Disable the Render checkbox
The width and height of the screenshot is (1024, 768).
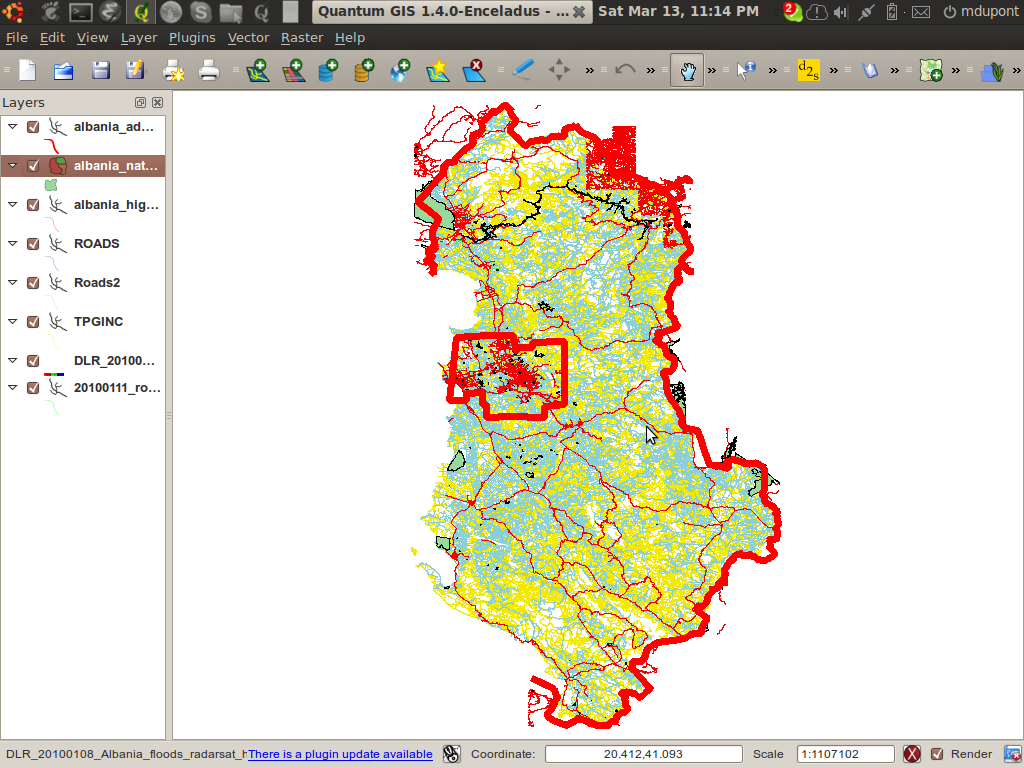(937, 754)
